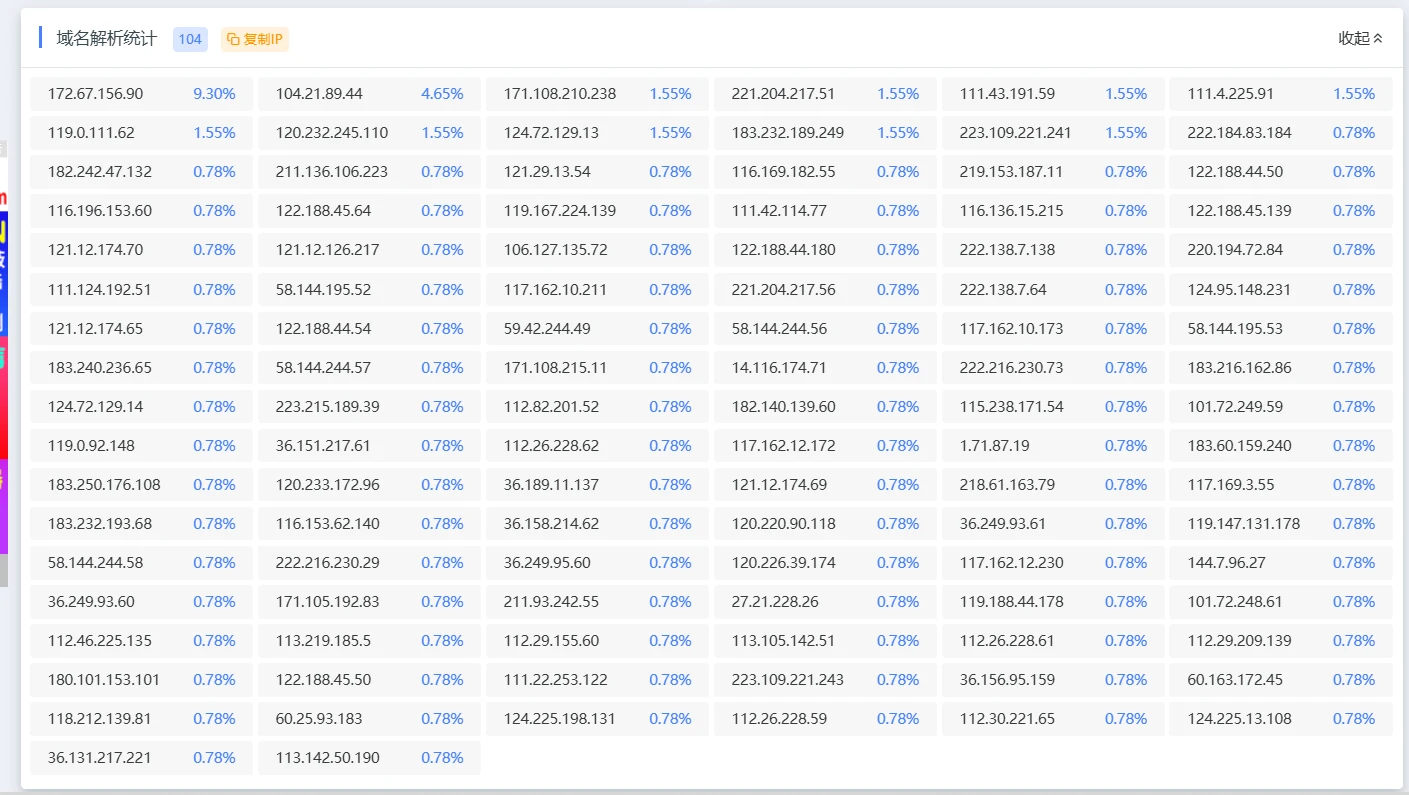Click the 1.71.87.19 IP entry

point(994,446)
